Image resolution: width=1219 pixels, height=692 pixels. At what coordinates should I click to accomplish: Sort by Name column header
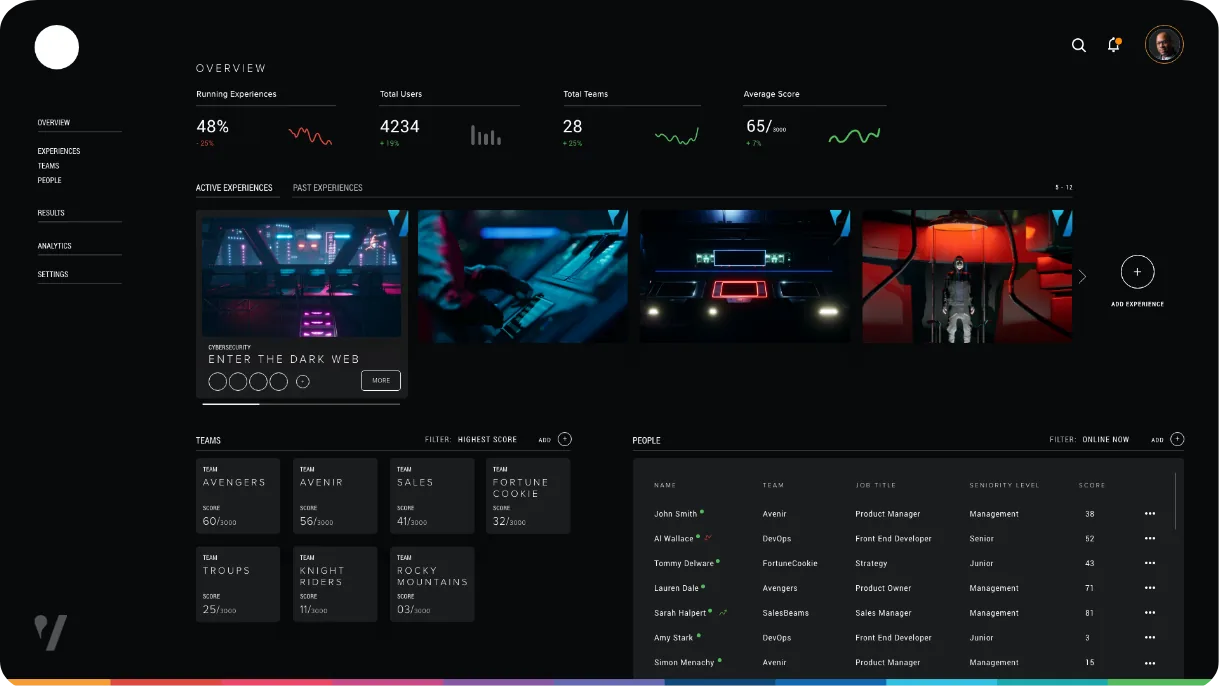[x=665, y=485]
